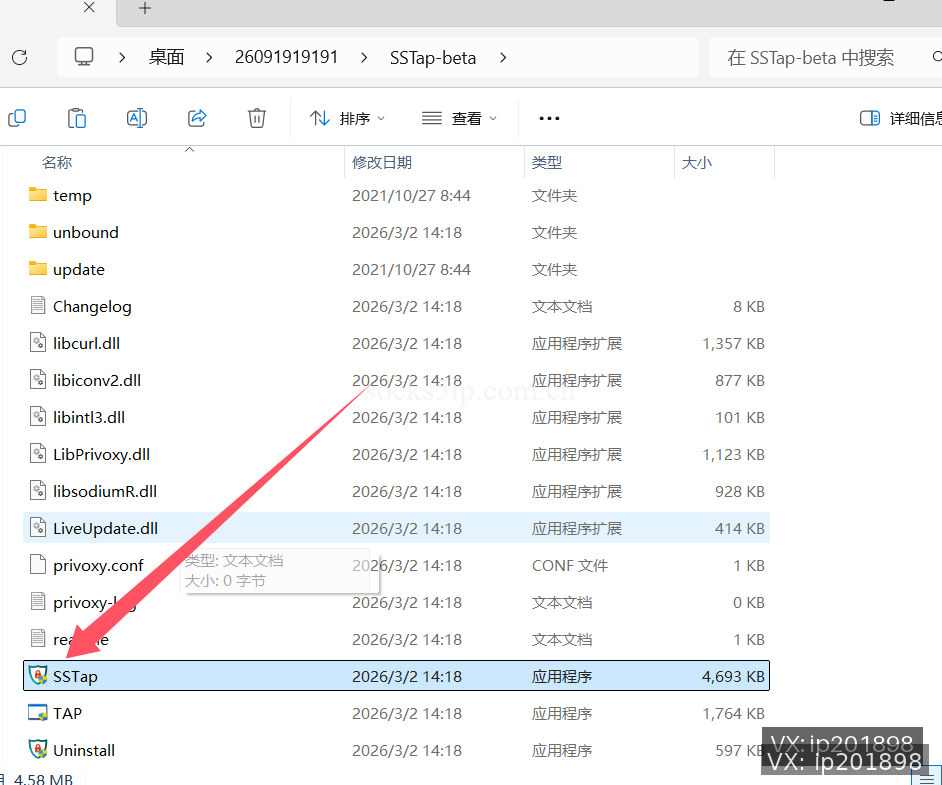Add a new tab with plus button
Screen dimensions: 942x785
[145, 8]
